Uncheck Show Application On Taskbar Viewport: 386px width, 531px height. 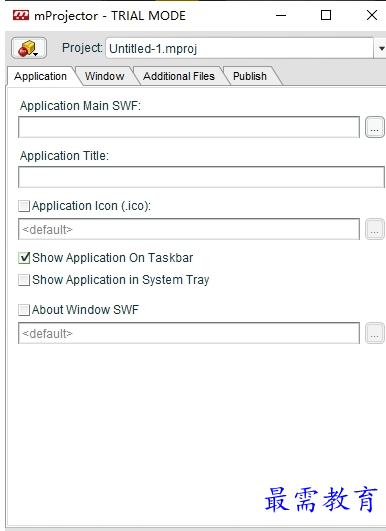point(24,258)
